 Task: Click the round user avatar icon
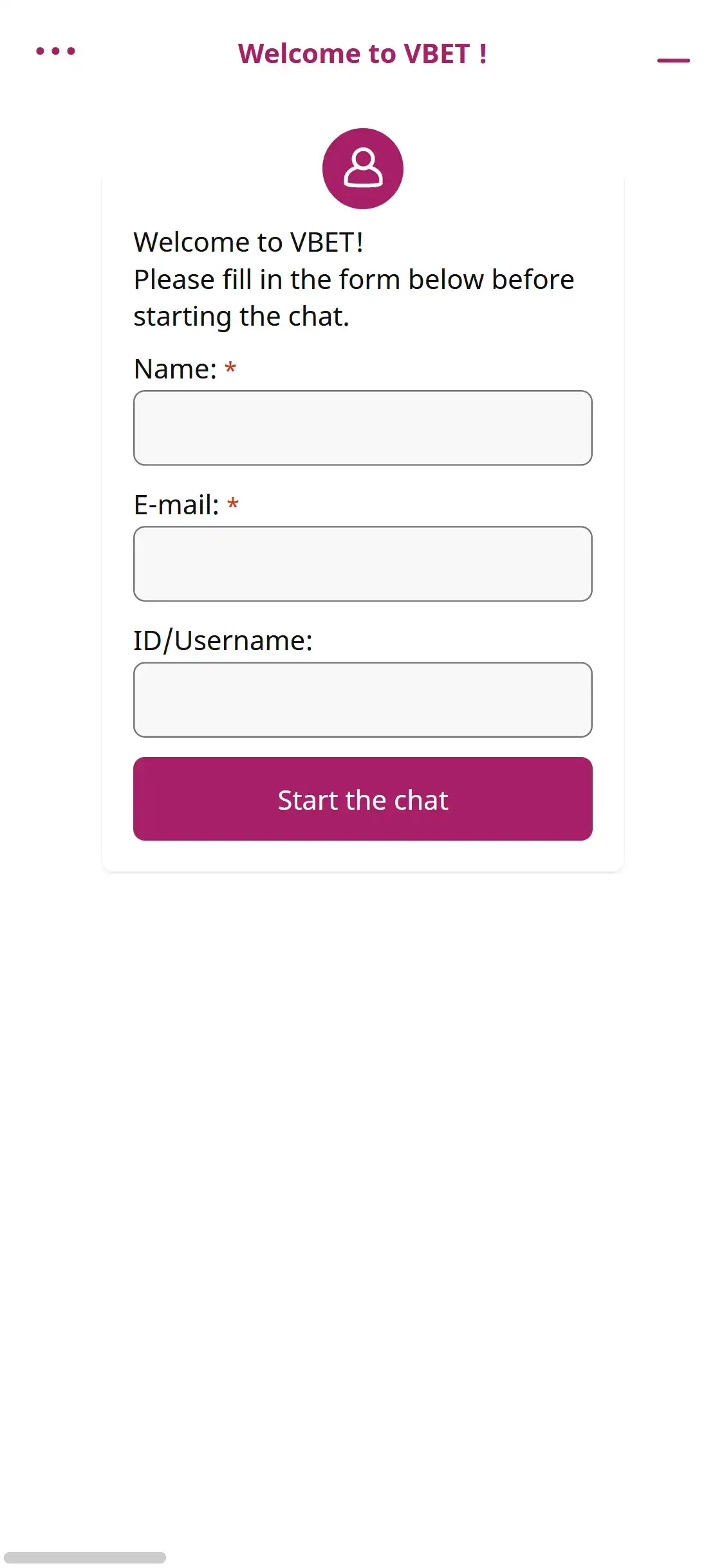coord(363,169)
